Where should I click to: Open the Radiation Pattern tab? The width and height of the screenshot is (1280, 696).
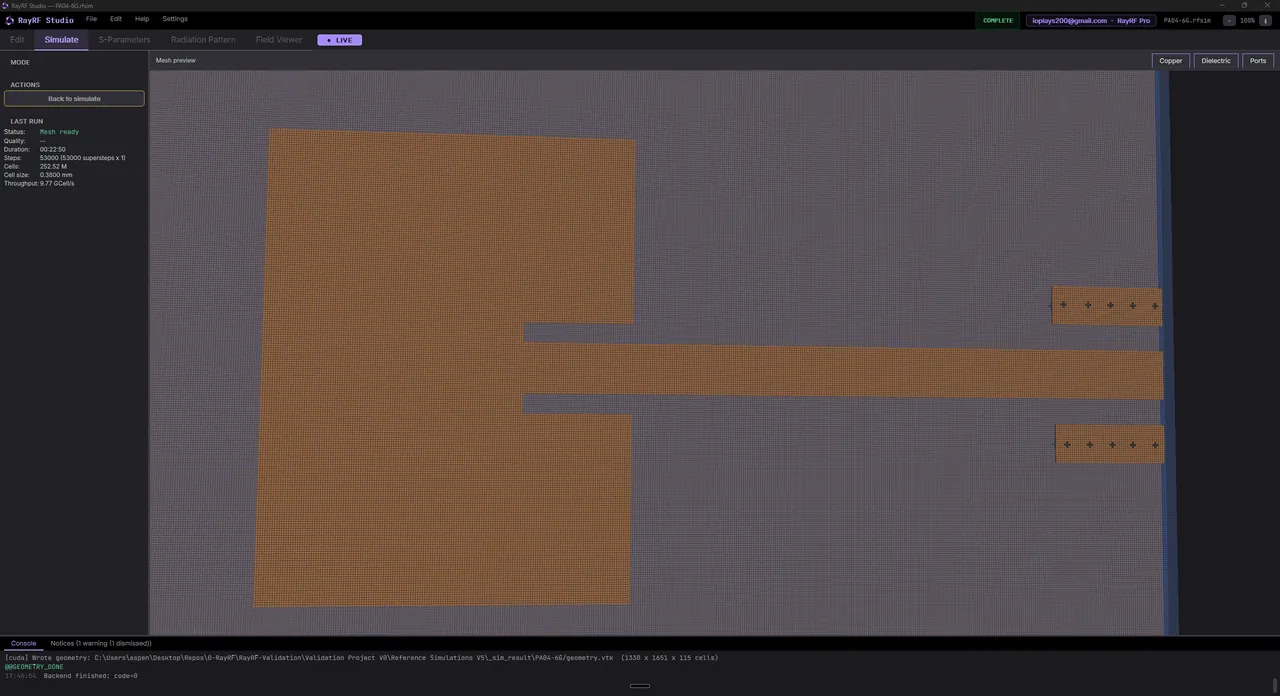203,40
